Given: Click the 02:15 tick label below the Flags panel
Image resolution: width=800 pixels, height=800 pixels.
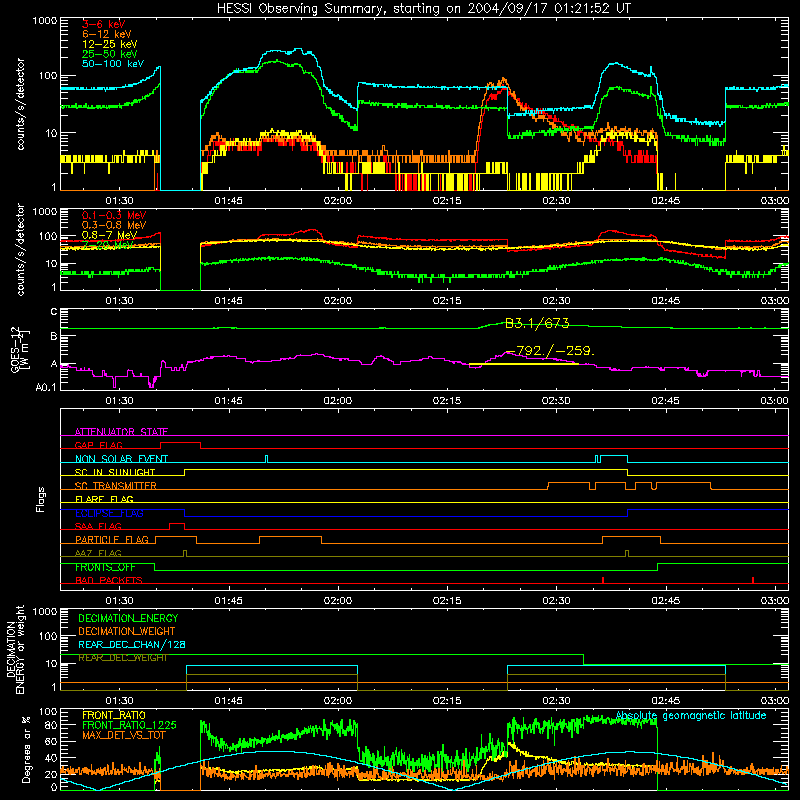Looking at the screenshot, I should click(447, 601).
